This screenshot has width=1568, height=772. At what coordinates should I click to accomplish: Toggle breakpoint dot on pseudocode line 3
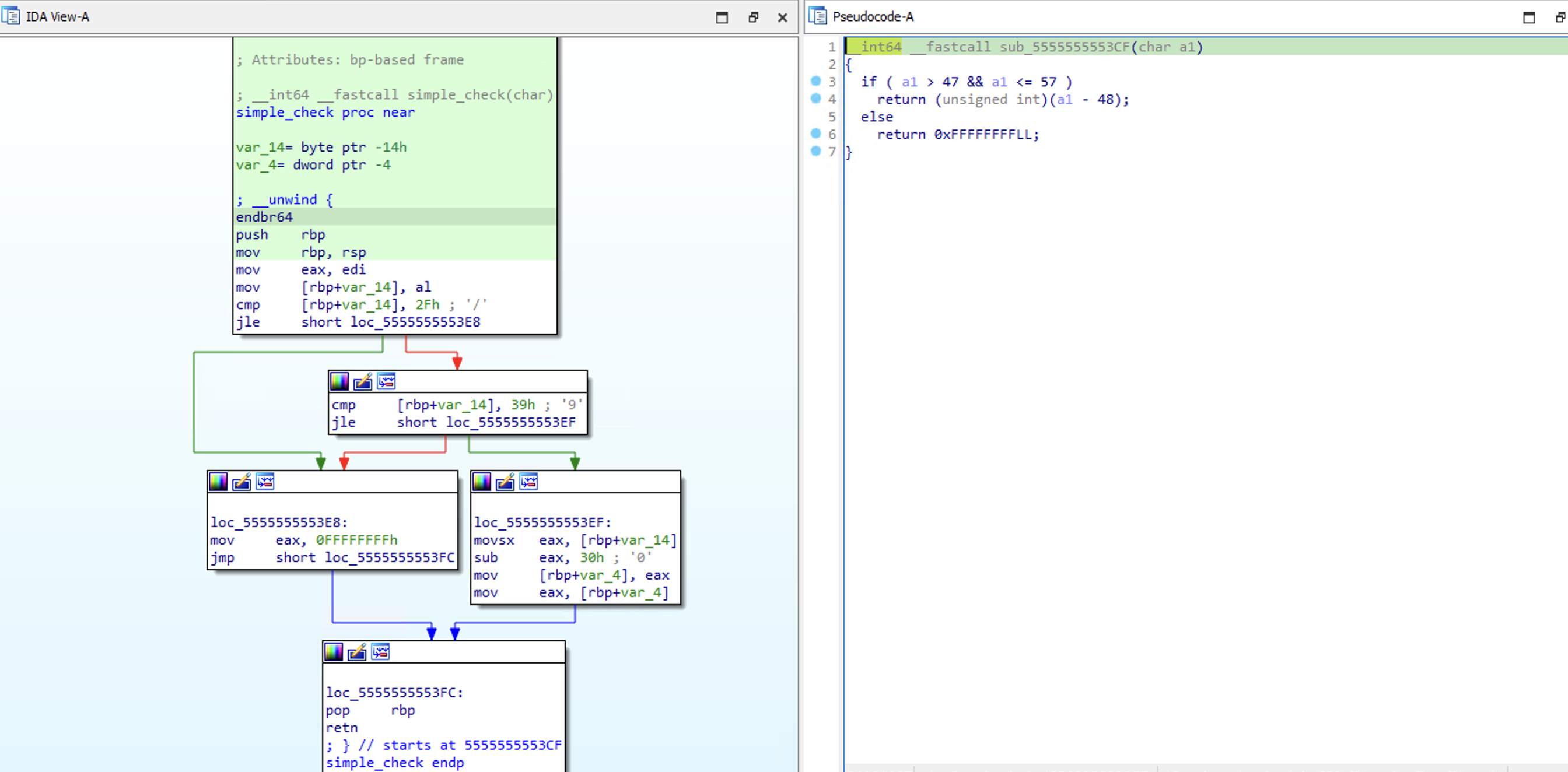point(816,81)
